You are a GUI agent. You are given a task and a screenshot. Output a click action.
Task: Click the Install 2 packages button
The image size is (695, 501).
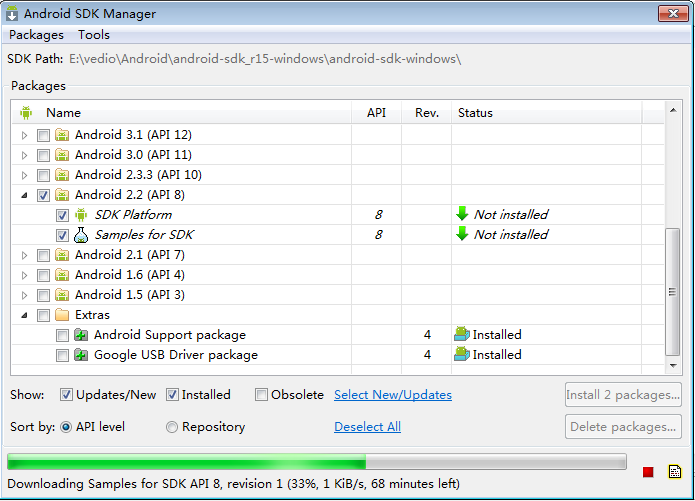(x=623, y=395)
